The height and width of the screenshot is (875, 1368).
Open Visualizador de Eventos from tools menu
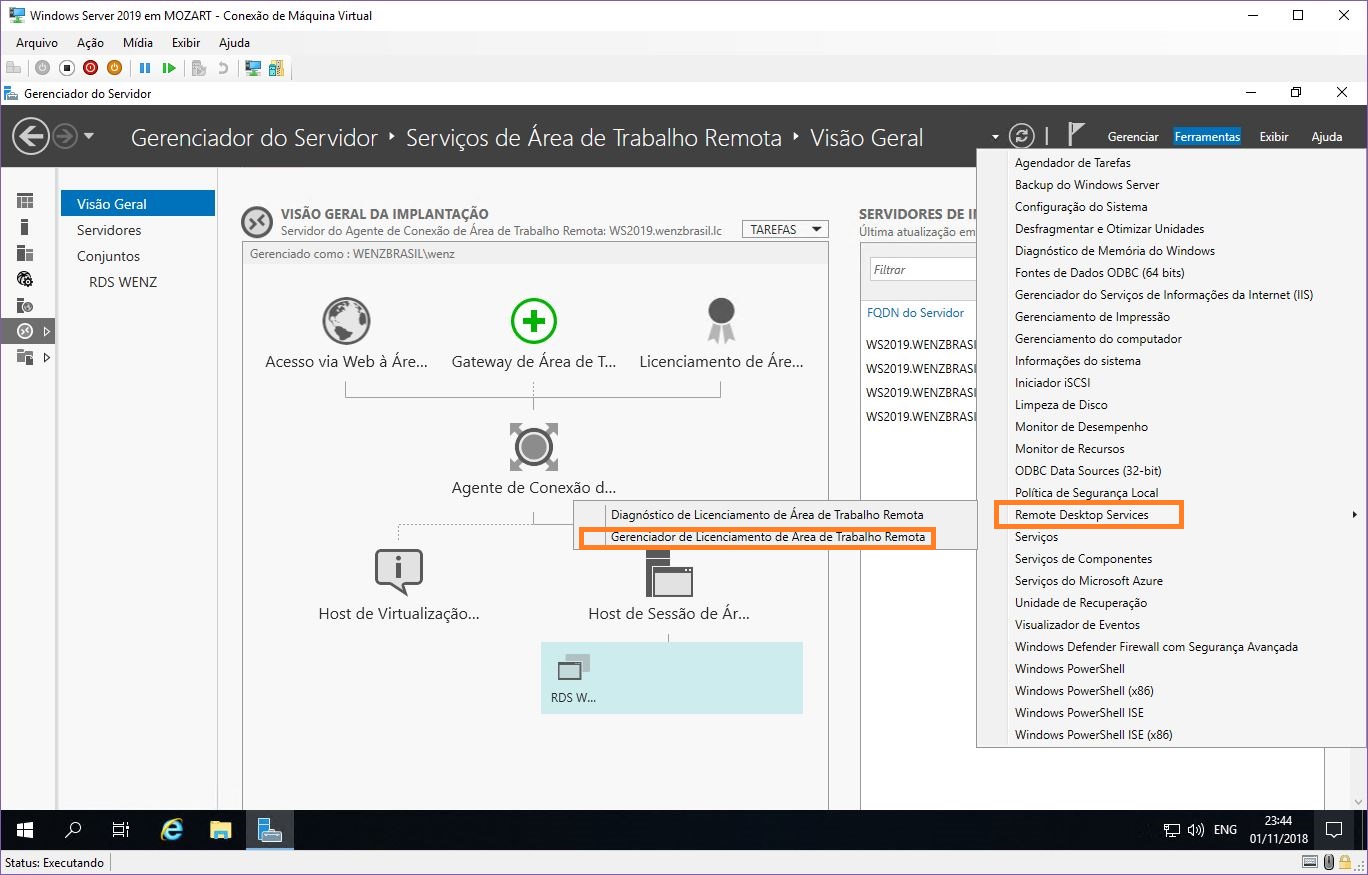tap(1077, 625)
